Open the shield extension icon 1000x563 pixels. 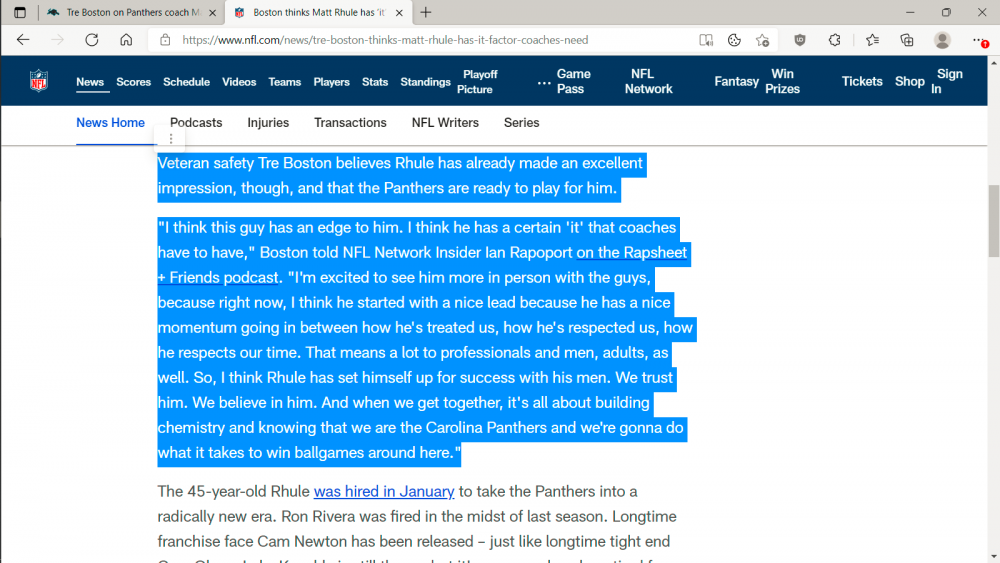tap(800, 40)
